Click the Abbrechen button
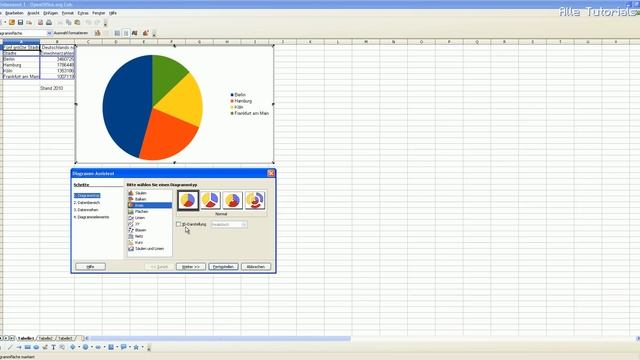 pos(256,267)
